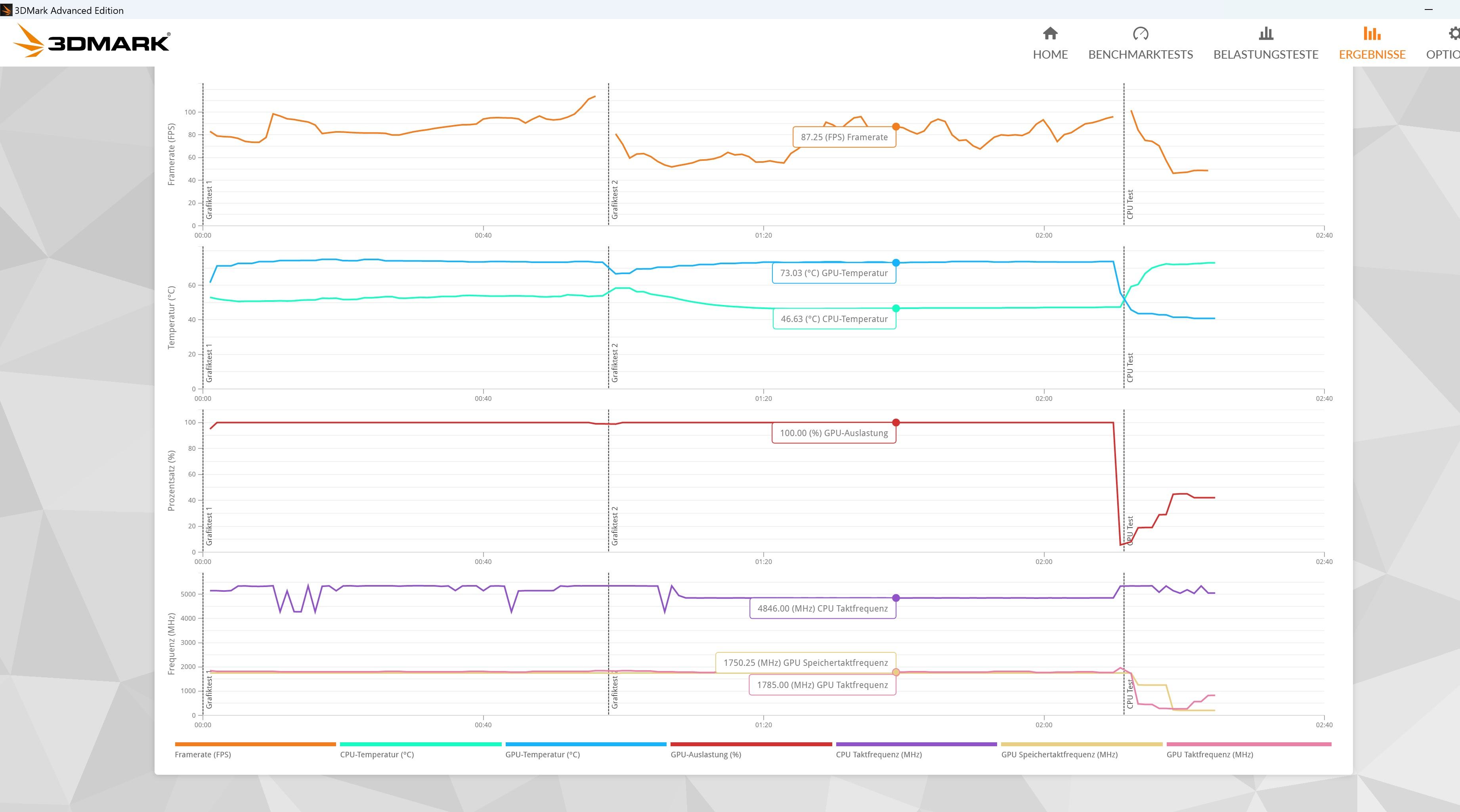Minimize the 3DMark window

point(1428,10)
